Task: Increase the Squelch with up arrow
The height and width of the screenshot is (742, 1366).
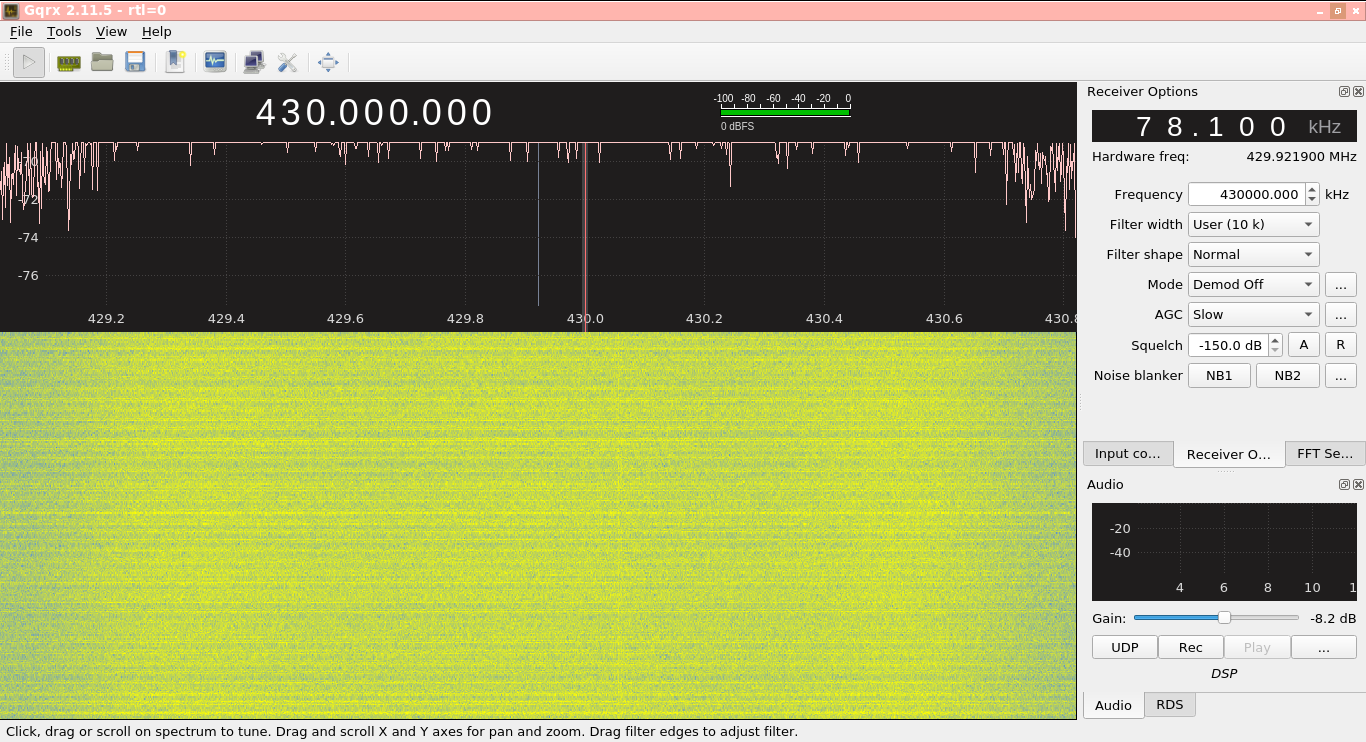Action: pos(1275,340)
